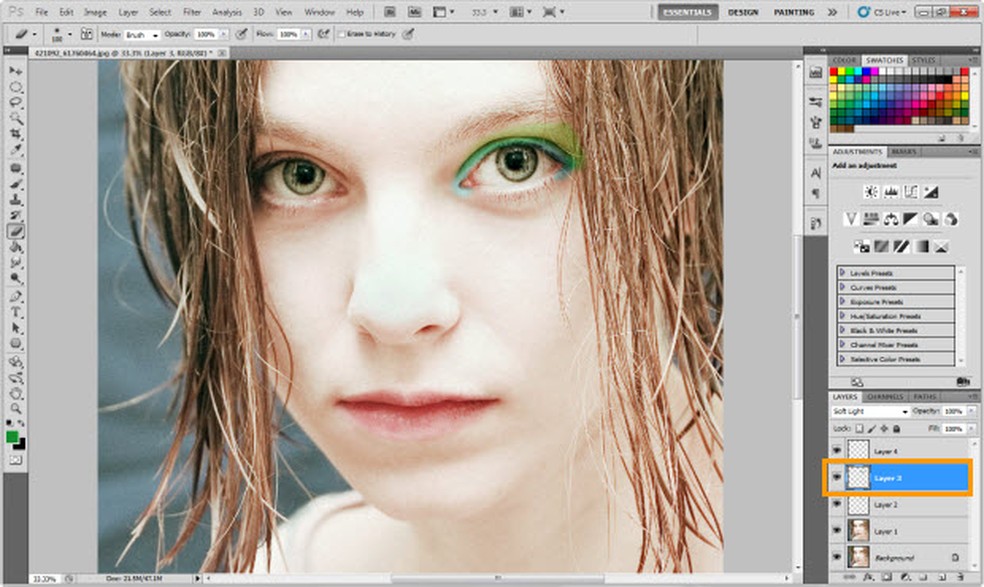Hide Layer 4 with eye icon

pyautogui.click(x=836, y=451)
